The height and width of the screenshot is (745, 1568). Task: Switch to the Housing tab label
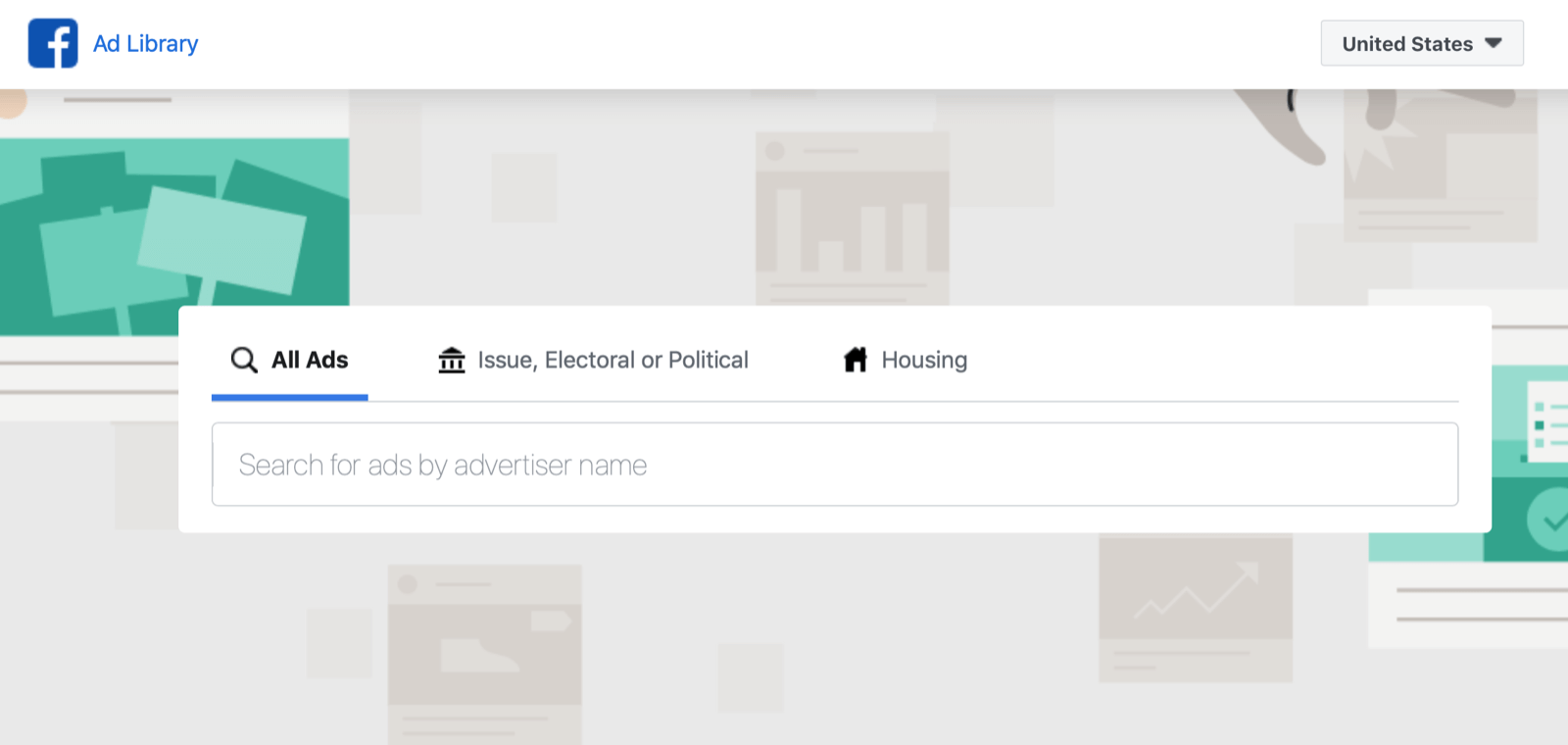924,360
